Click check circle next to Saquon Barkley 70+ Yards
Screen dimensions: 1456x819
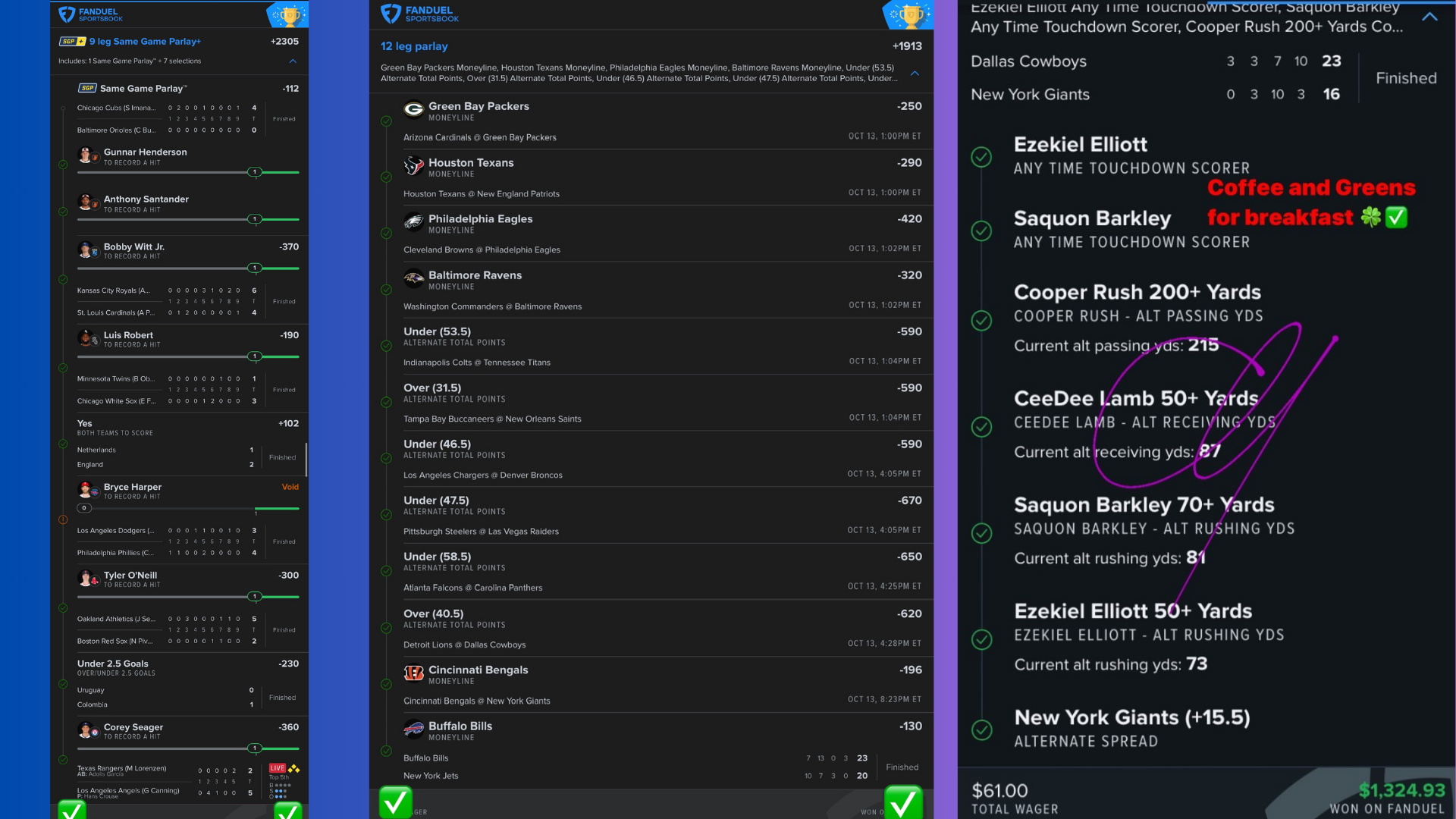(x=981, y=533)
